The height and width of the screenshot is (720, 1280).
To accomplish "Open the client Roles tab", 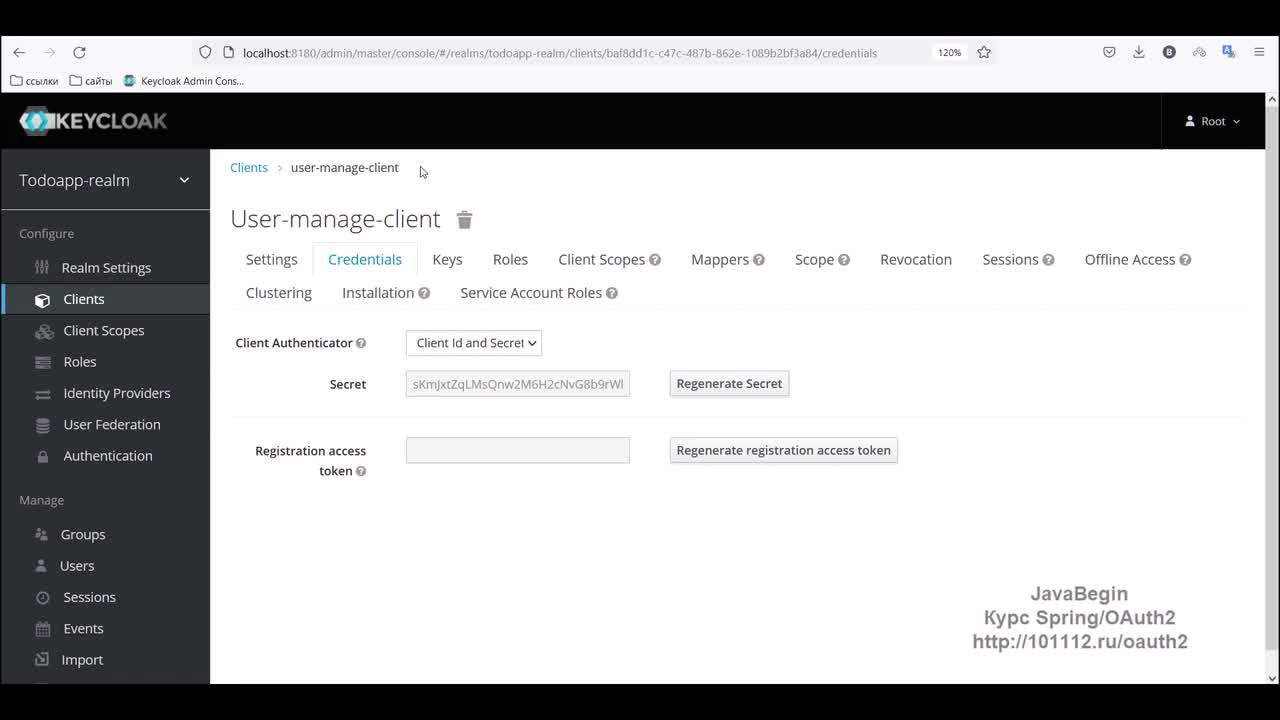I will 510,260.
